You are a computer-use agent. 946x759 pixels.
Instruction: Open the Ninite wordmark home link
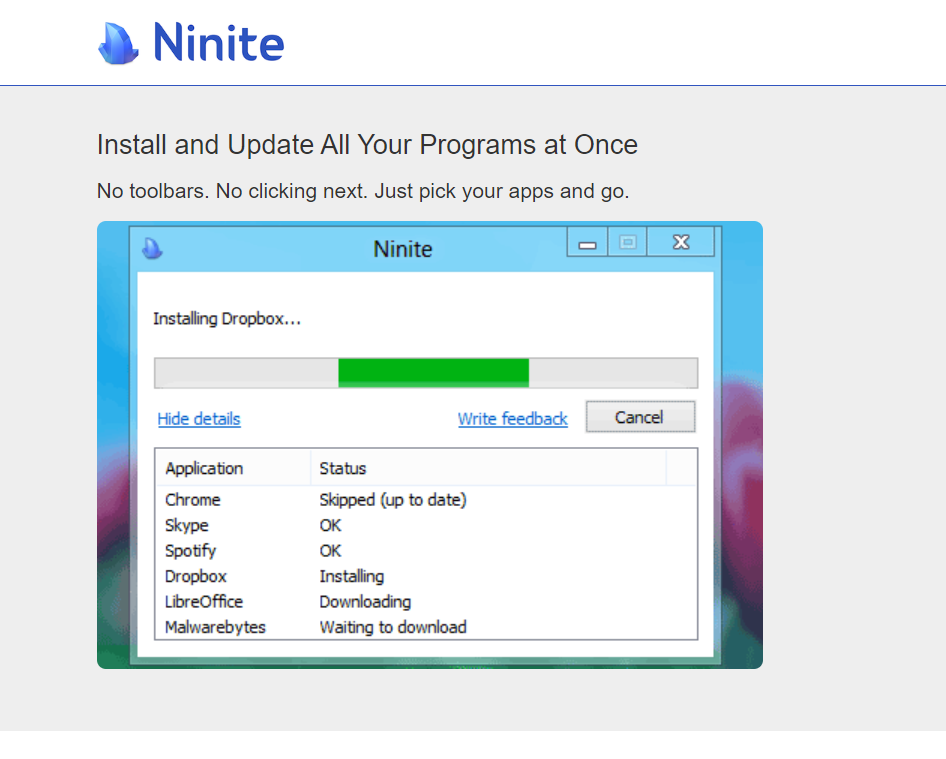point(218,42)
